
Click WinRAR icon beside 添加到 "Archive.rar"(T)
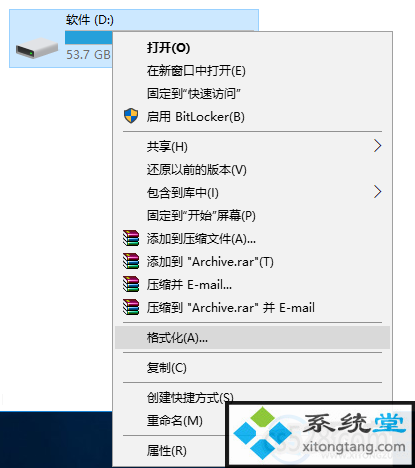click(131, 261)
